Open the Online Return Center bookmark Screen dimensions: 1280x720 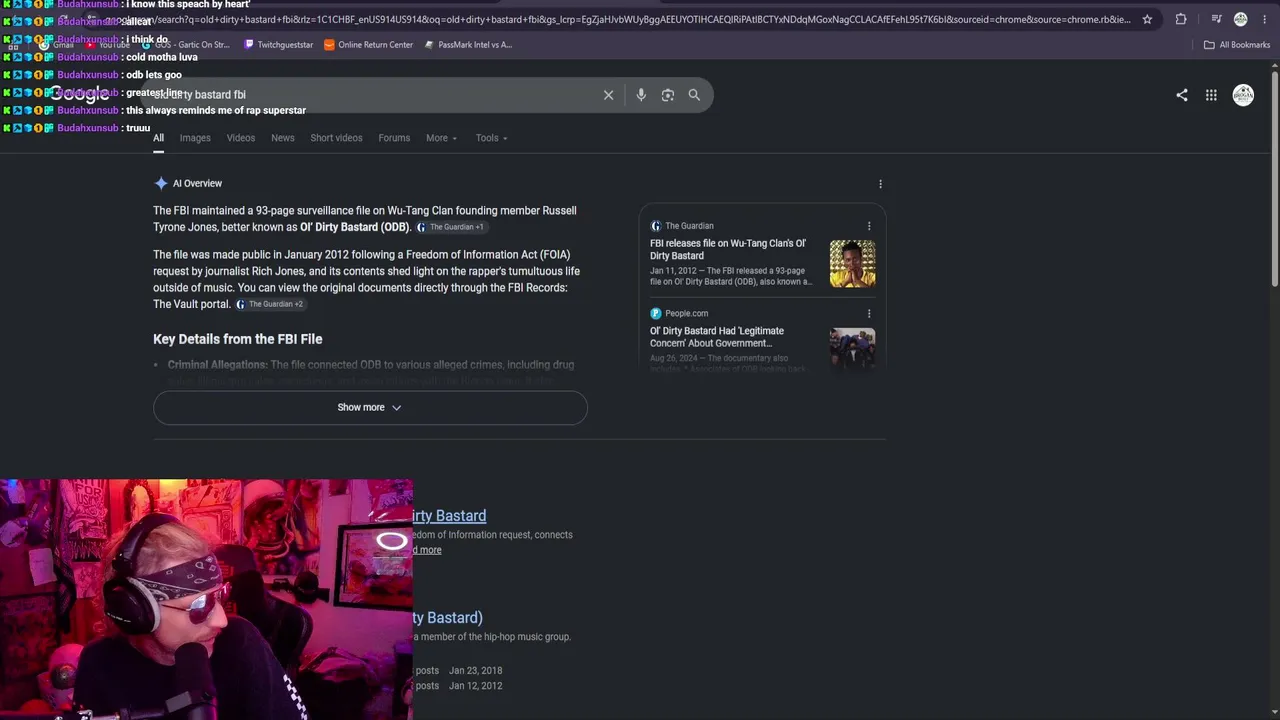[368, 45]
